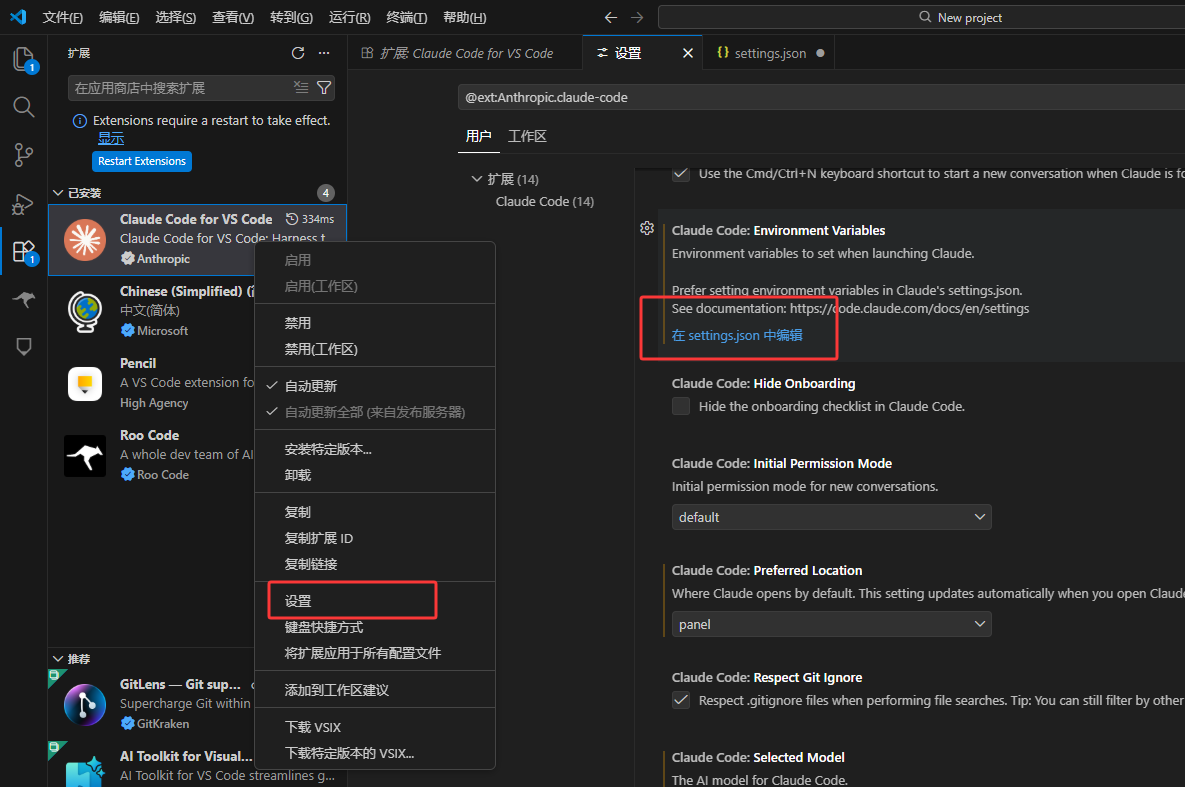Open the shield-shaped activity bar icon
The image size is (1185, 787).
coord(23,347)
